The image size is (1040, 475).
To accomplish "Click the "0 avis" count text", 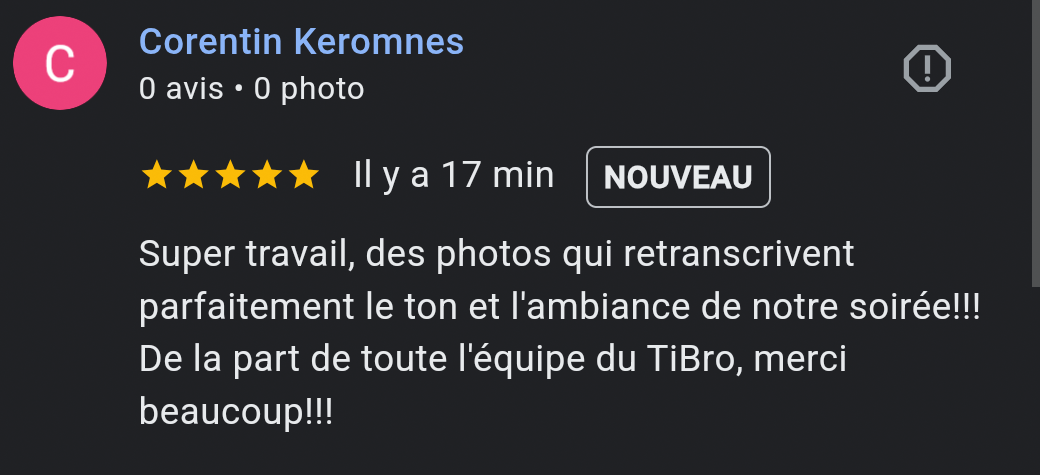I will coord(181,89).
